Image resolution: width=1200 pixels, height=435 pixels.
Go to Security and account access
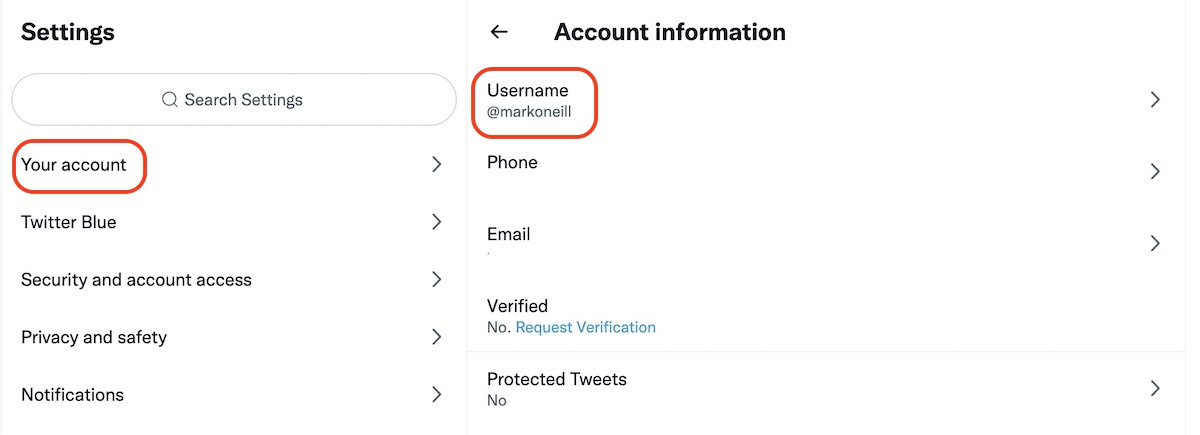pos(136,280)
